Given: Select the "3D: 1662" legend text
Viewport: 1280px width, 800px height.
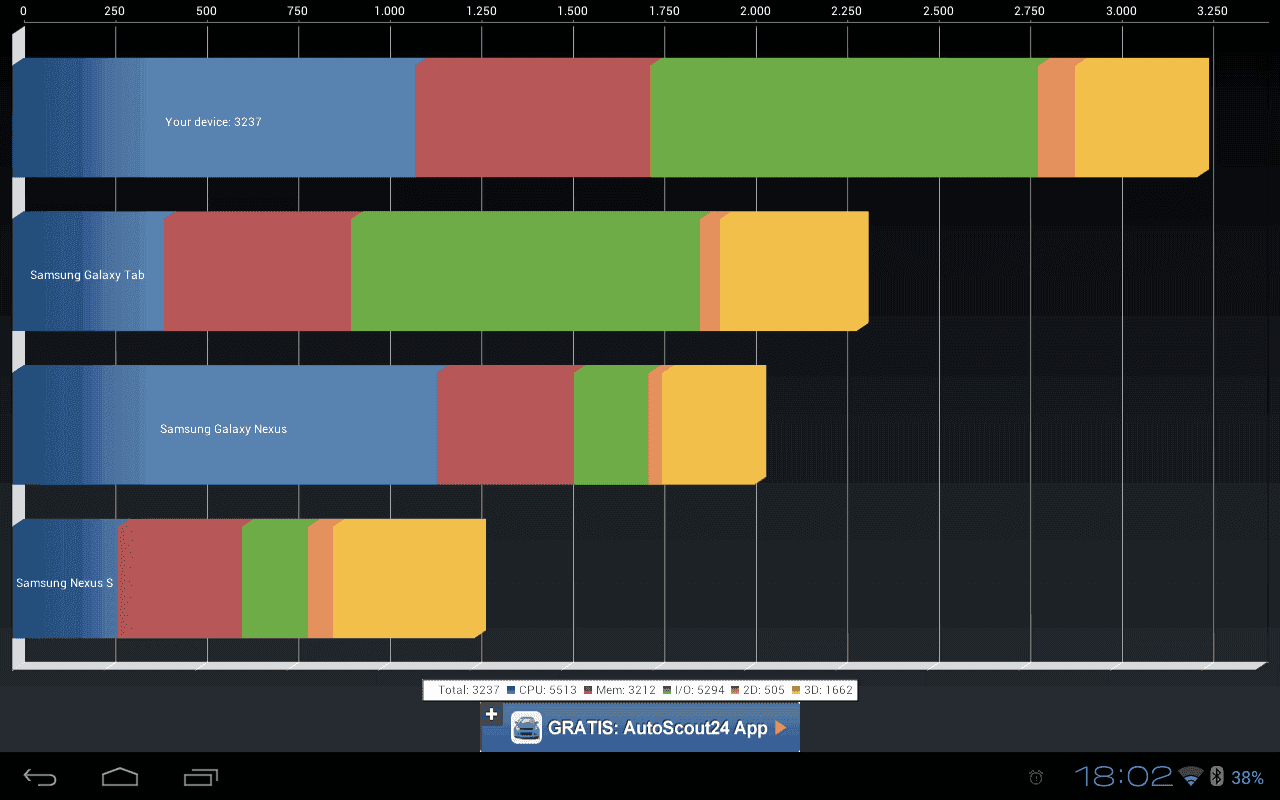Looking at the screenshot, I should 828,690.
